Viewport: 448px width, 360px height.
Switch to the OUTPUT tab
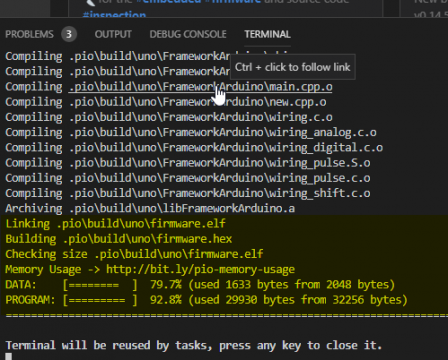click(113, 34)
